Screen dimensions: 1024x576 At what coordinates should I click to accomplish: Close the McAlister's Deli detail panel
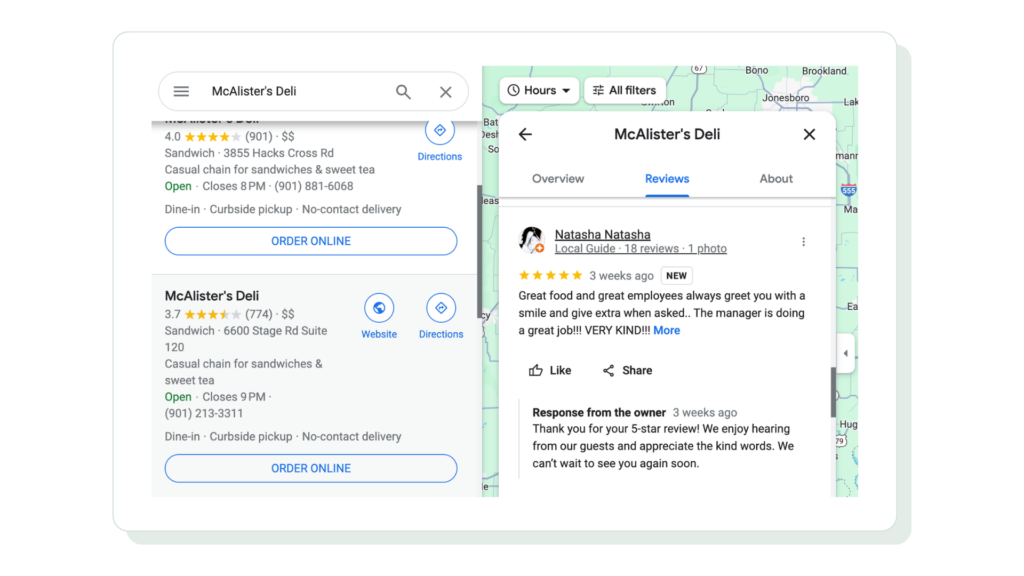pos(809,134)
